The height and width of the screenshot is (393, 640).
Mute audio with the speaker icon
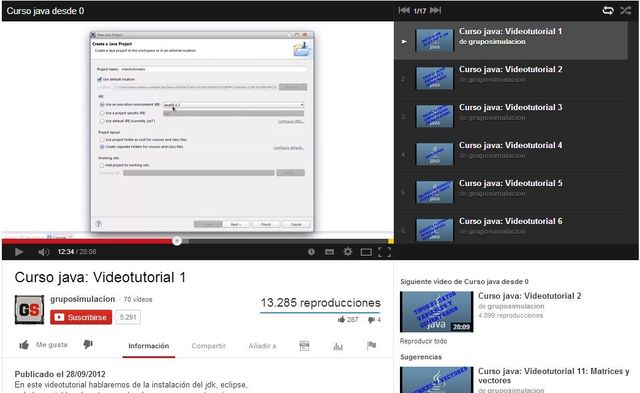click(x=44, y=252)
